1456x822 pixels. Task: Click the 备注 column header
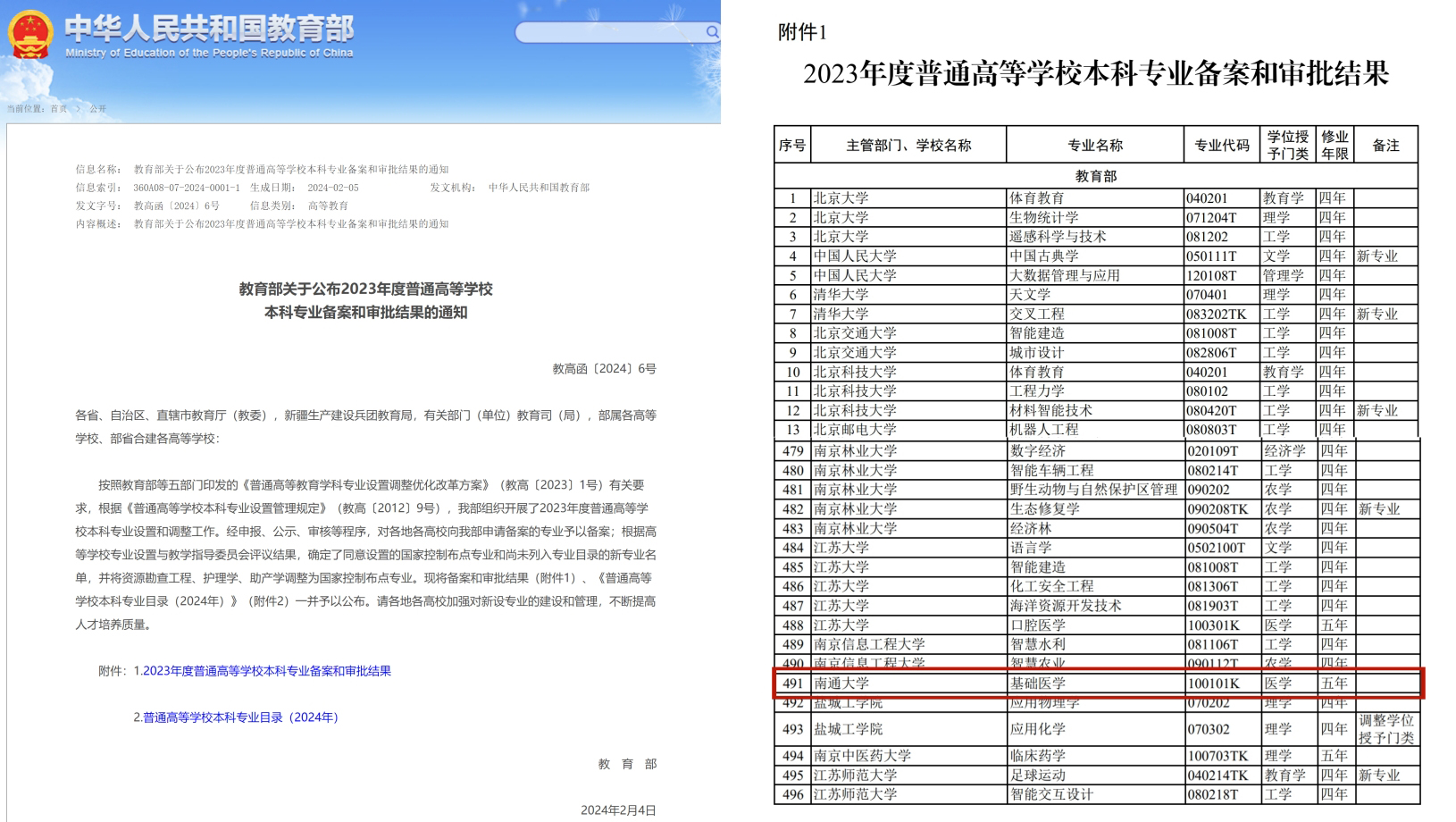(1385, 145)
